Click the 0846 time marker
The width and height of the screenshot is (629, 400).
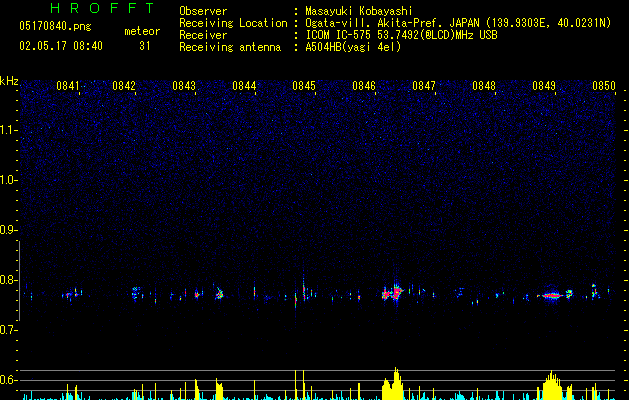pos(364,85)
